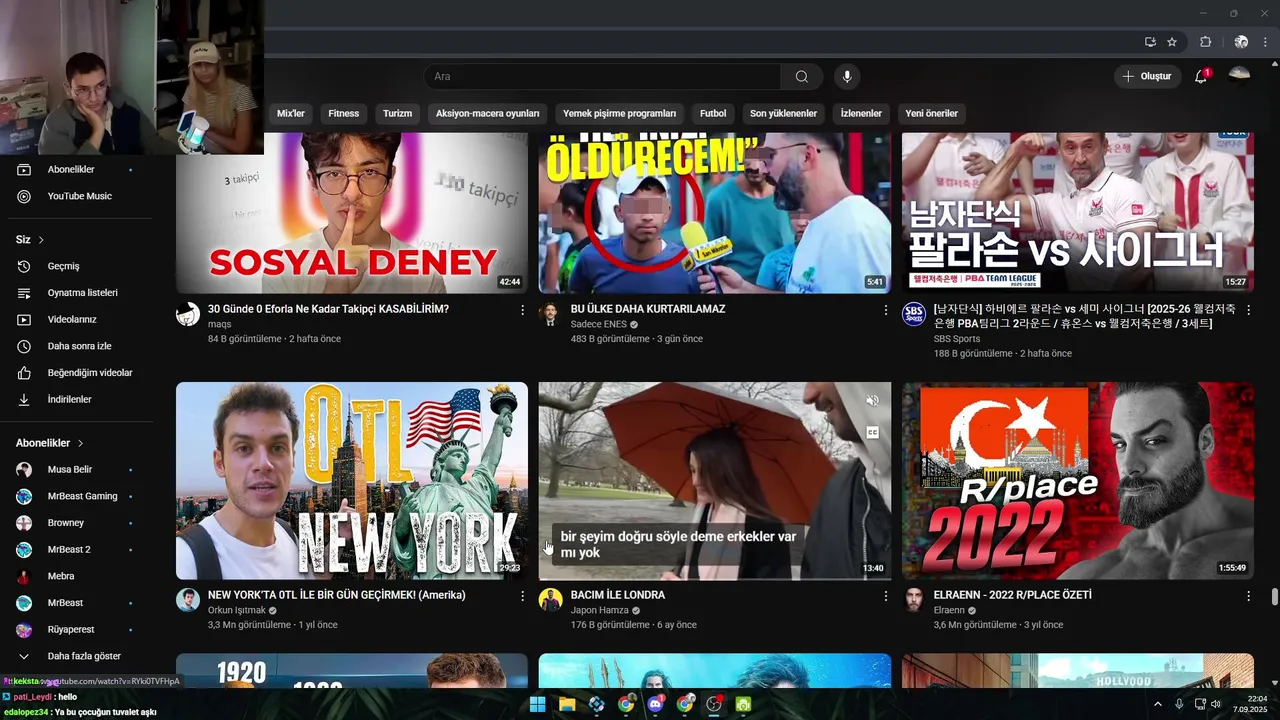Open YouTube notifications bell
1280x720 pixels.
click(1201, 77)
